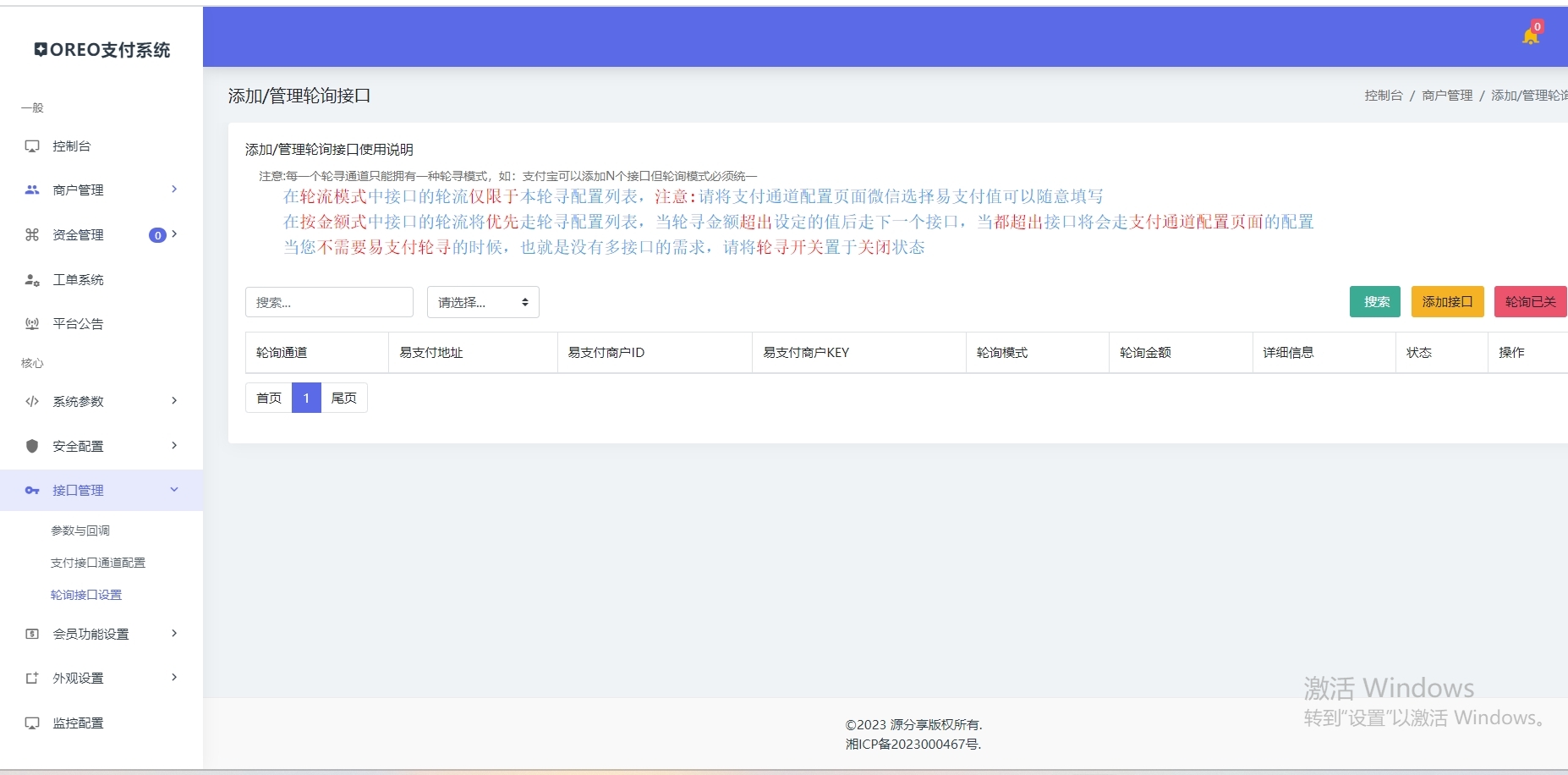Click the 资金管理 badge counter 0

(x=157, y=235)
